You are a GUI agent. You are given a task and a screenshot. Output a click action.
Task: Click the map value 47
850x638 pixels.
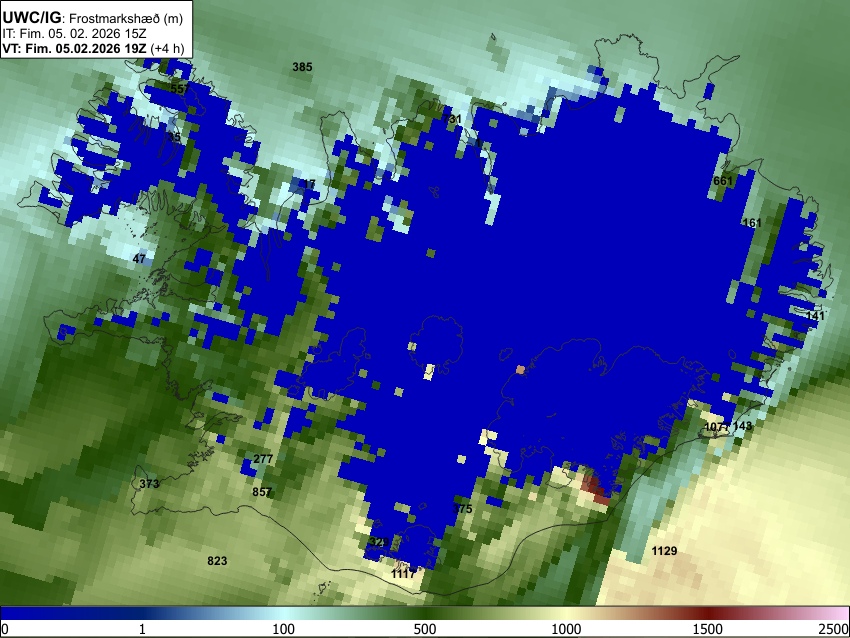coord(139,259)
